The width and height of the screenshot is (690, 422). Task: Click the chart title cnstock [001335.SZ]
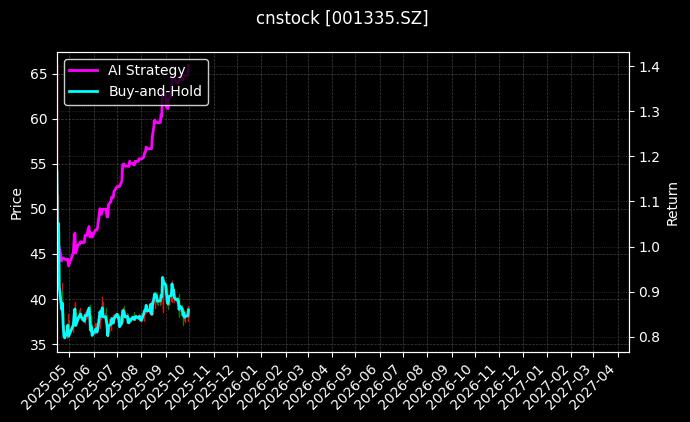(x=343, y=19)
